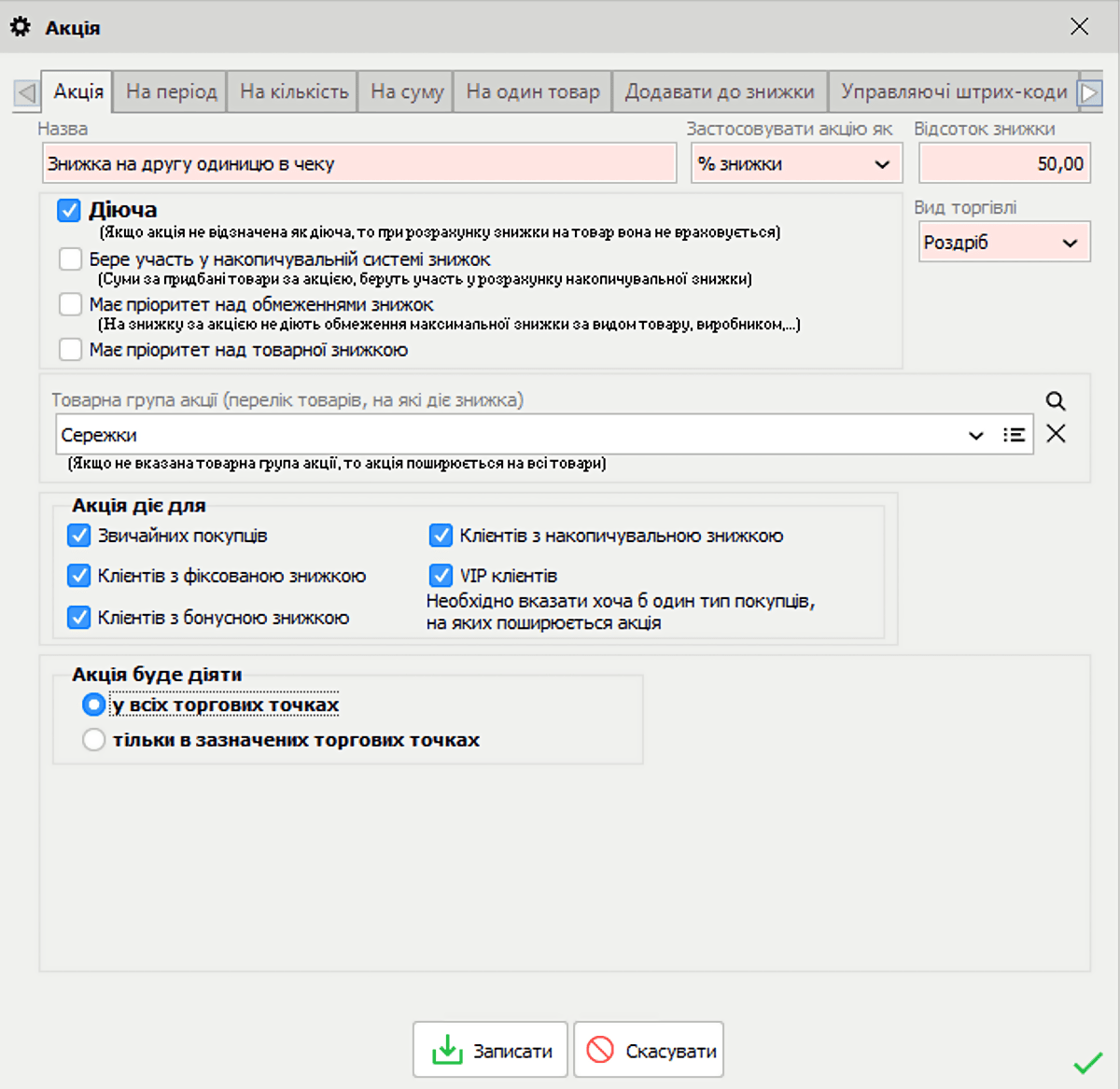Click the Назва text field

pos(359,164)
